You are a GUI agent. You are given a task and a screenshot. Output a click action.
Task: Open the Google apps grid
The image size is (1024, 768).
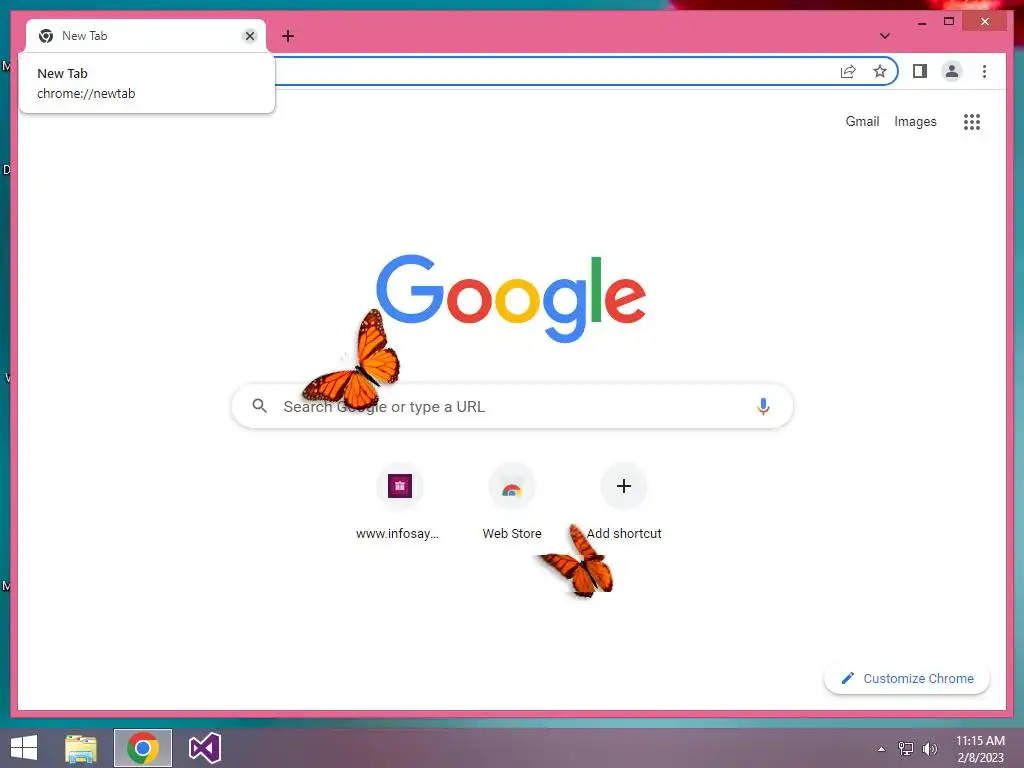point(972,121)
